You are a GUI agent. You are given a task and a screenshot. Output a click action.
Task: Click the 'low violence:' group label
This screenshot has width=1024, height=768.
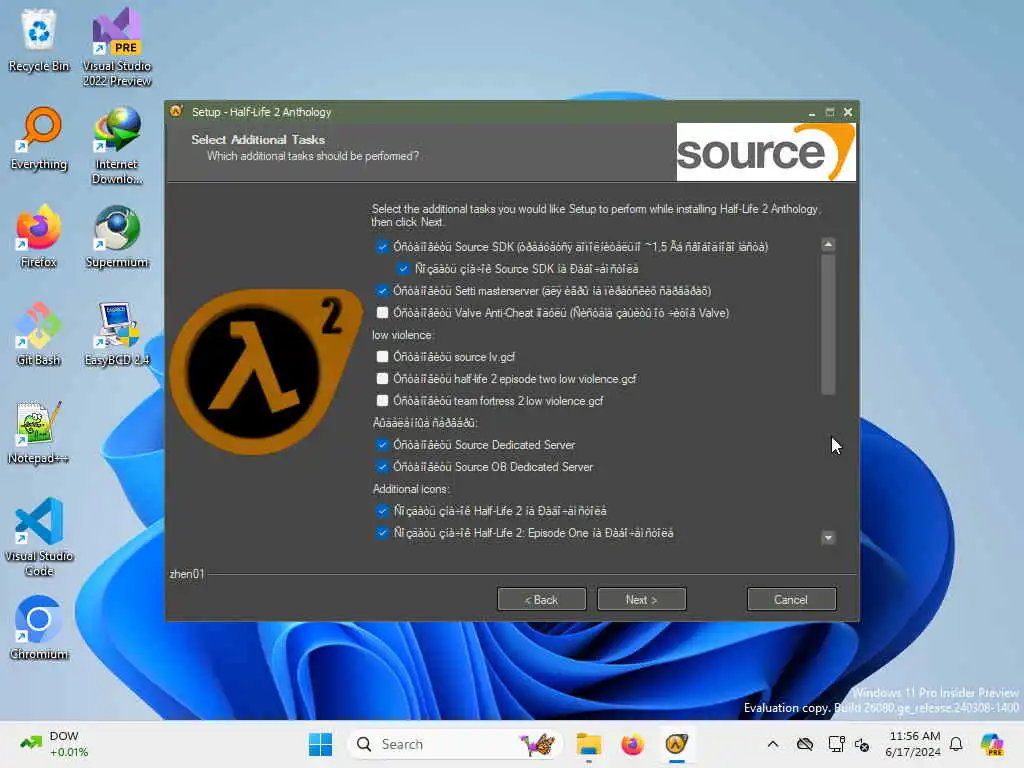(402, 335)
